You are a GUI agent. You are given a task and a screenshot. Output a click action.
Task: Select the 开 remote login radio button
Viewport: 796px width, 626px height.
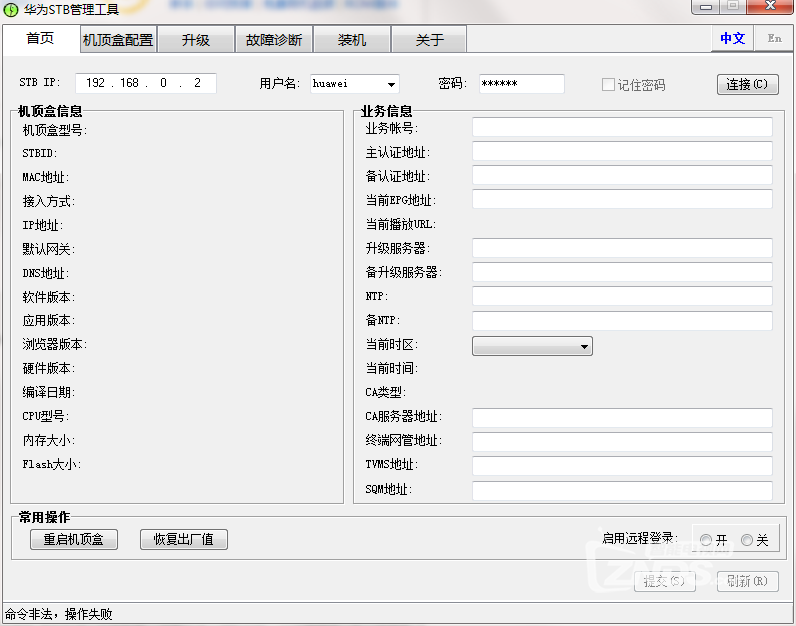(x=706, y=540)
